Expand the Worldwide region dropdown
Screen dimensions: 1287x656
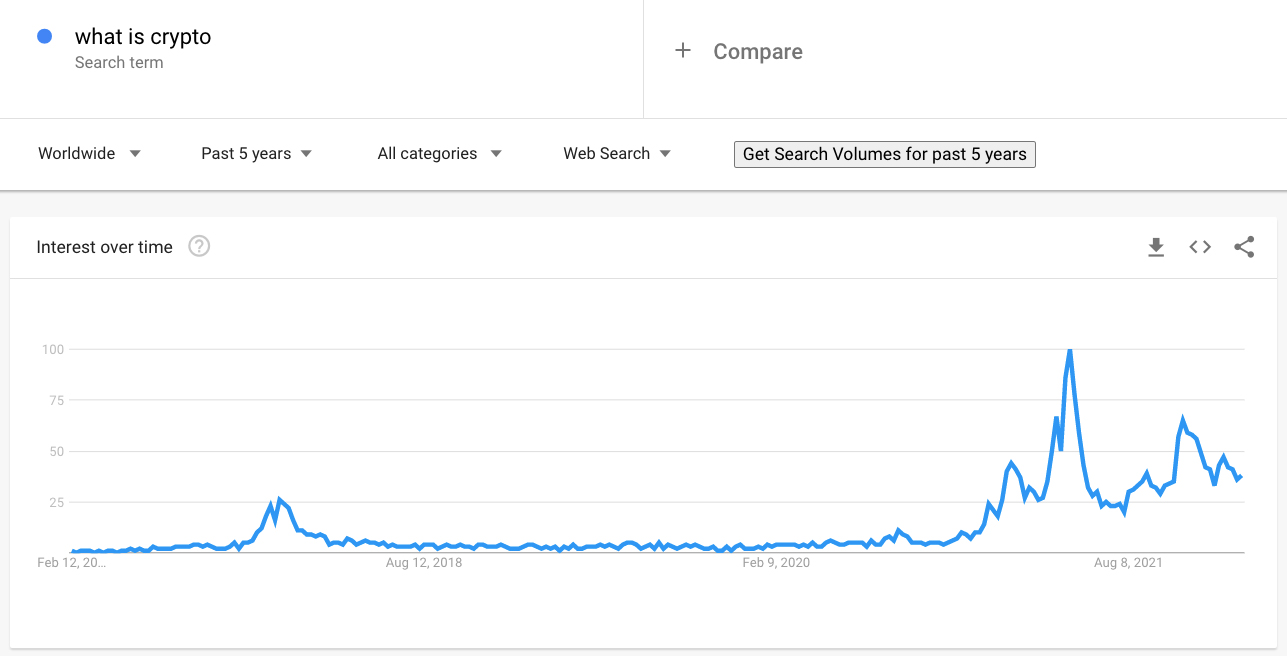coord(90,154)
